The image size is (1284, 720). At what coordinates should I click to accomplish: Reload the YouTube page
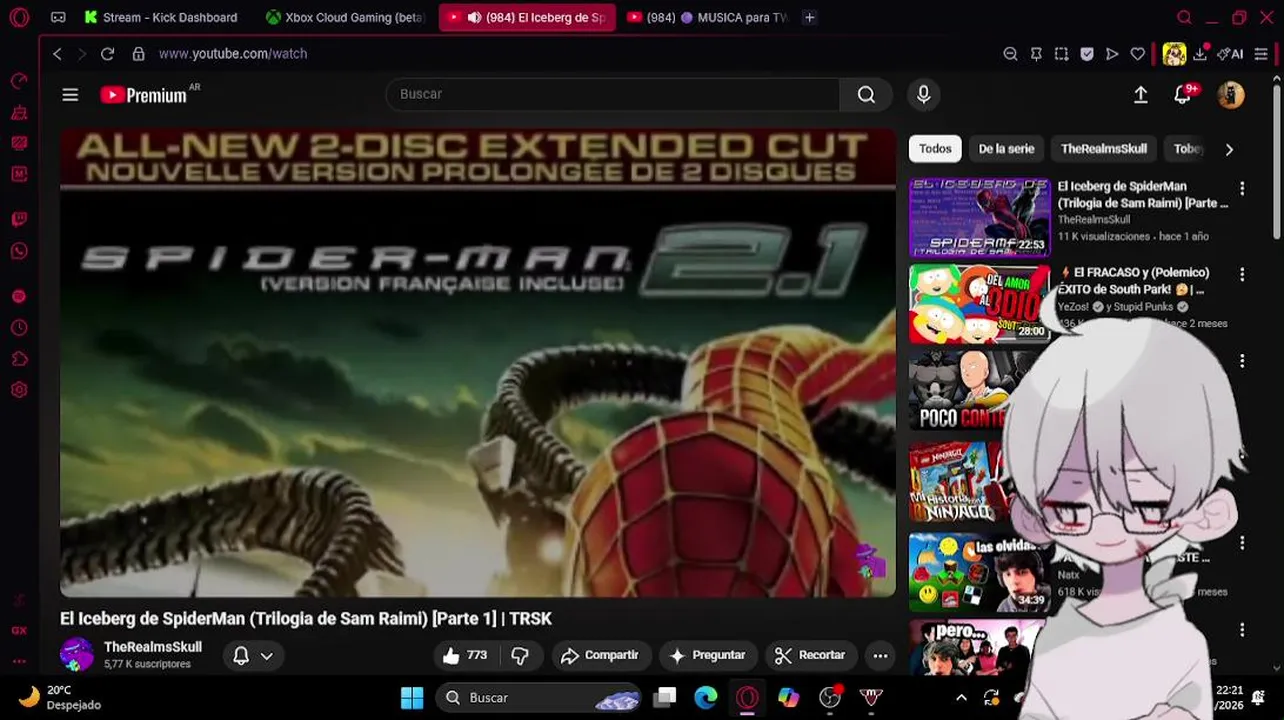pyautogui.click(x=107, y=54)
